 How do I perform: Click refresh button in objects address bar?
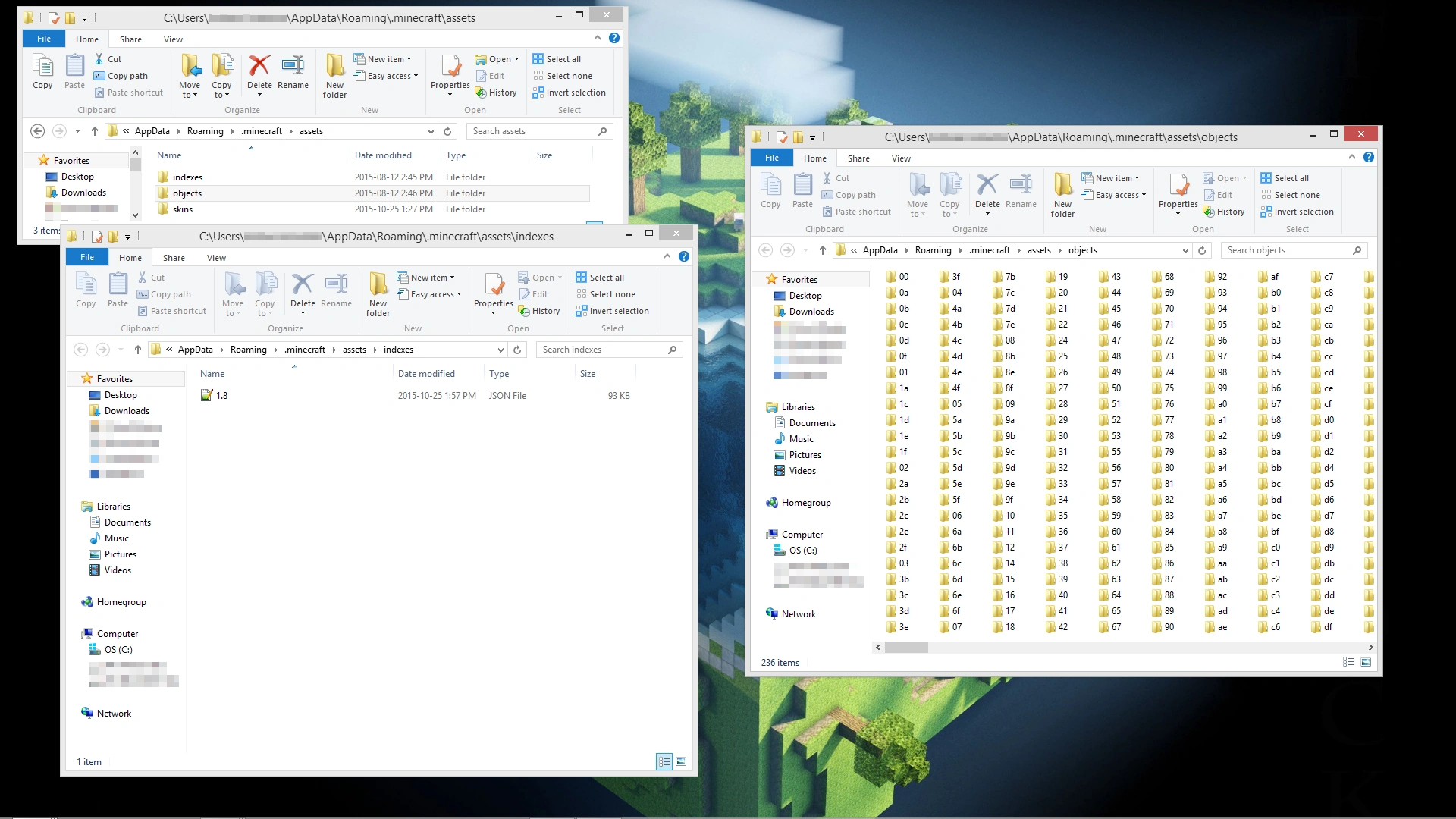point(1202,250)
